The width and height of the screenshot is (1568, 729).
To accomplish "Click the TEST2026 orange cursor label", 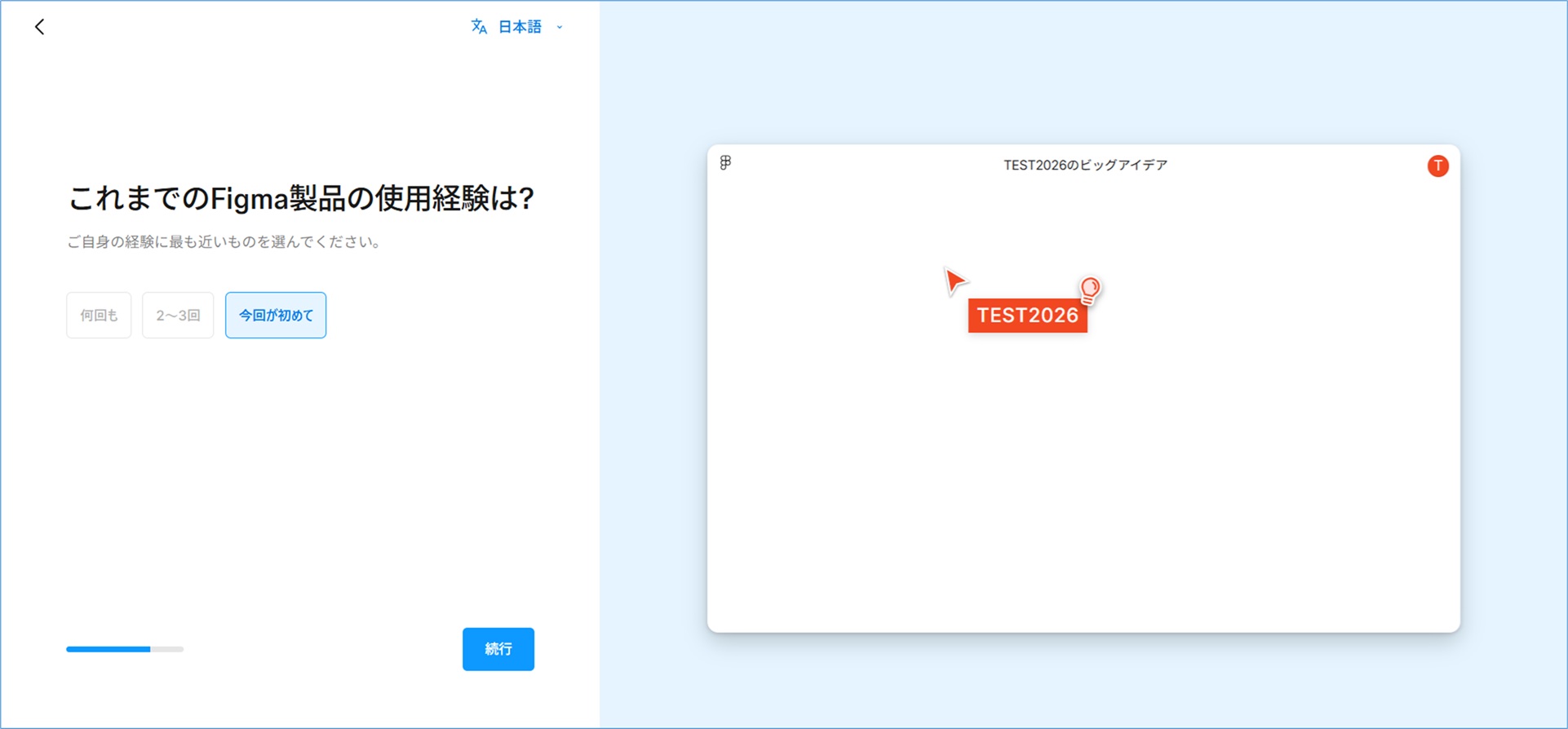I will pyautogui.click(x=1027, y=316).
